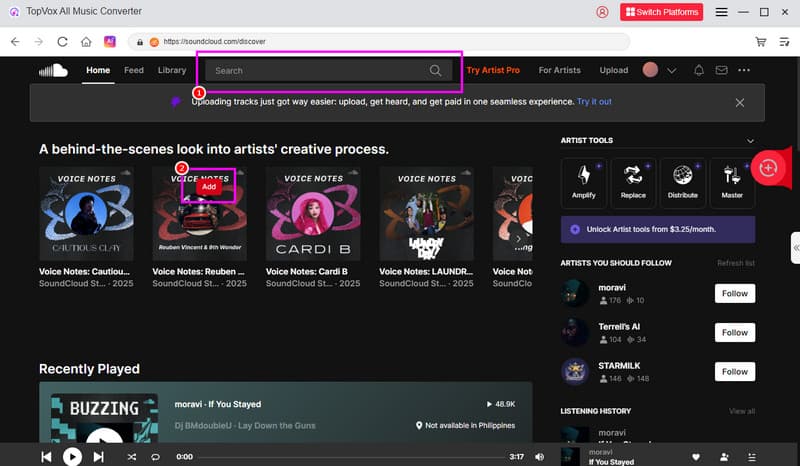Screen dimensions: 800x466
Task: Collapse the Artist Tools section chevron
Action: (750, 141)
